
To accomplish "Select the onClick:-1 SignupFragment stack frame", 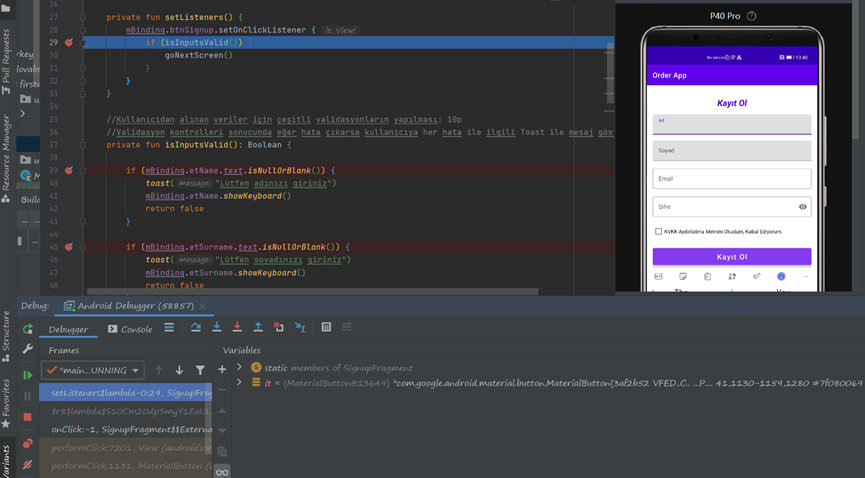I will (x=125, y=429).
